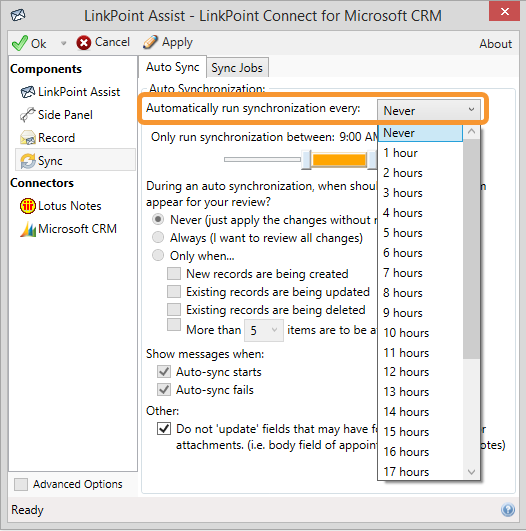Choose 7 hours sync interval

pos(420,273)
